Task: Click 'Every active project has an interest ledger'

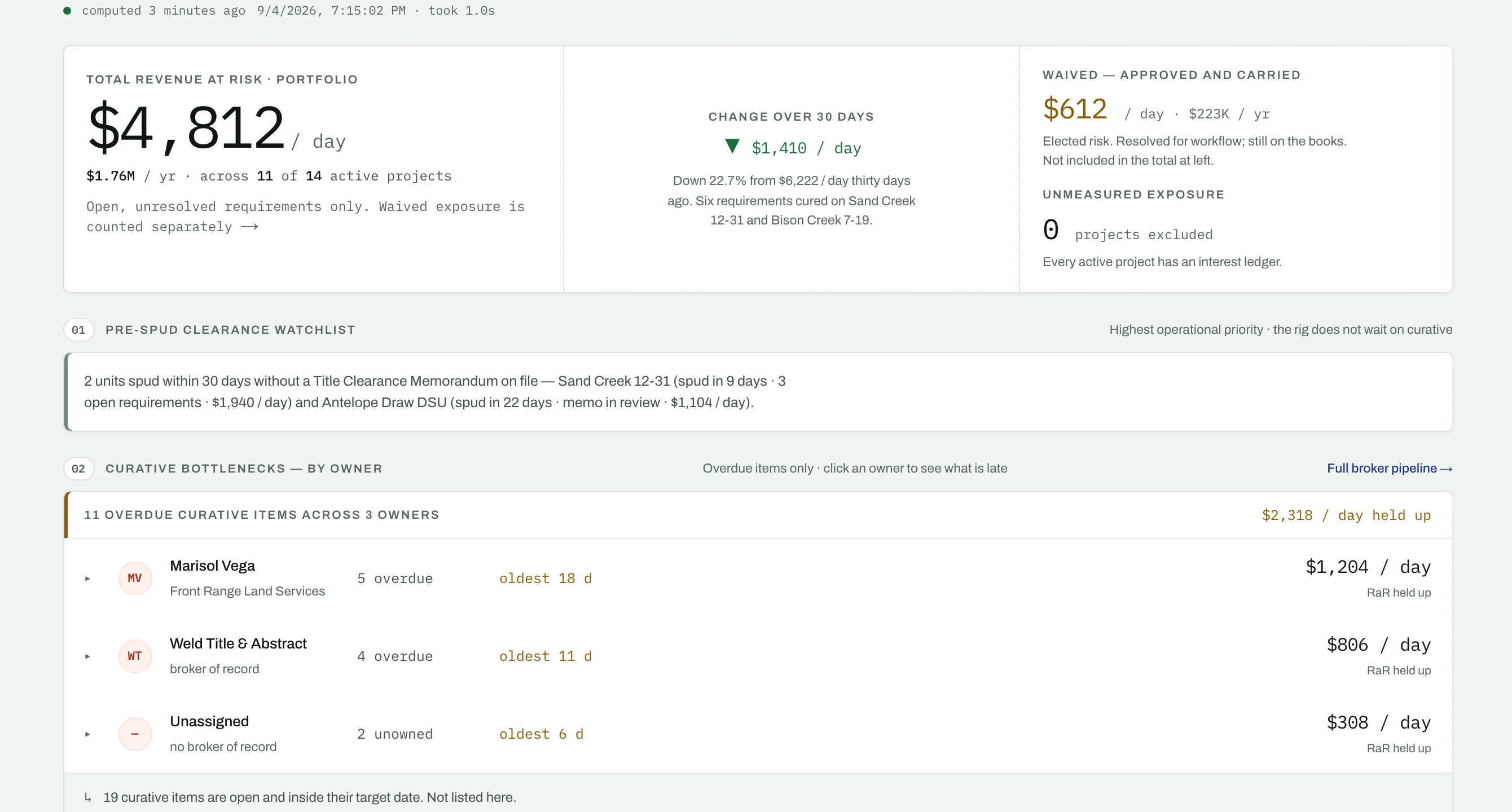Action: pyautogui.click(x=1162, y=262)
